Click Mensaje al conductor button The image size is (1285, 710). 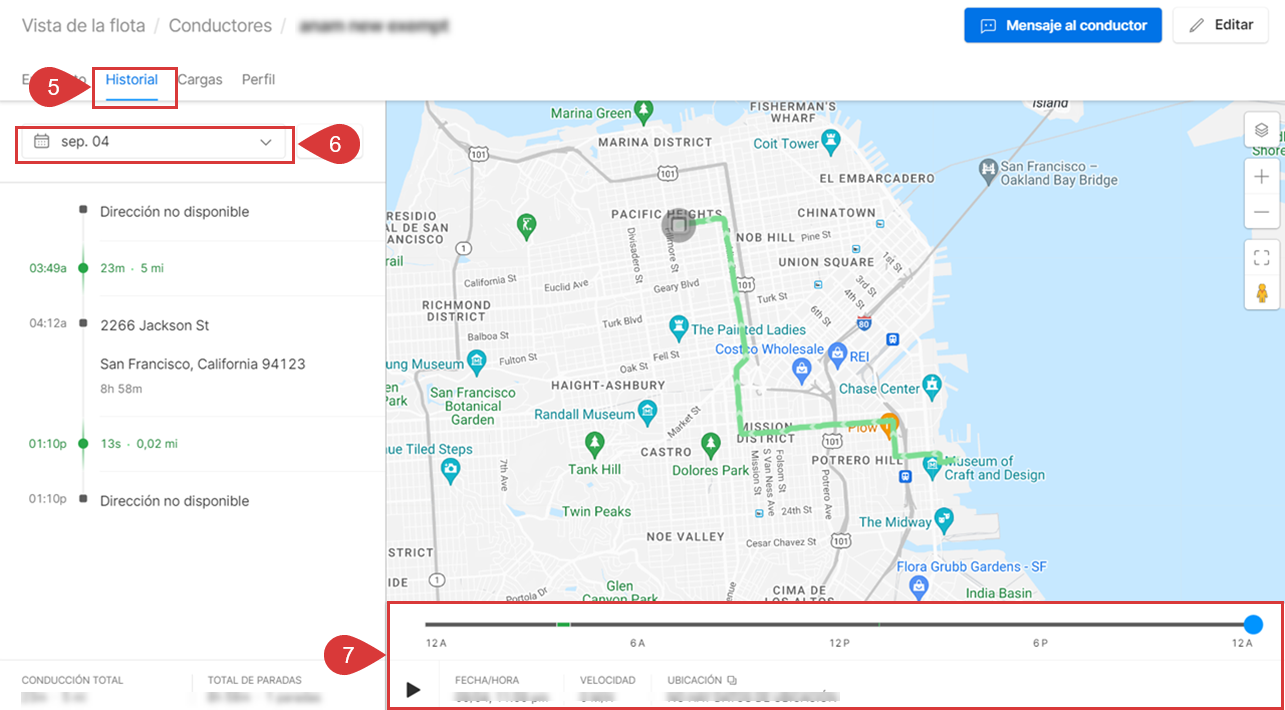[x=1063, y=26]
